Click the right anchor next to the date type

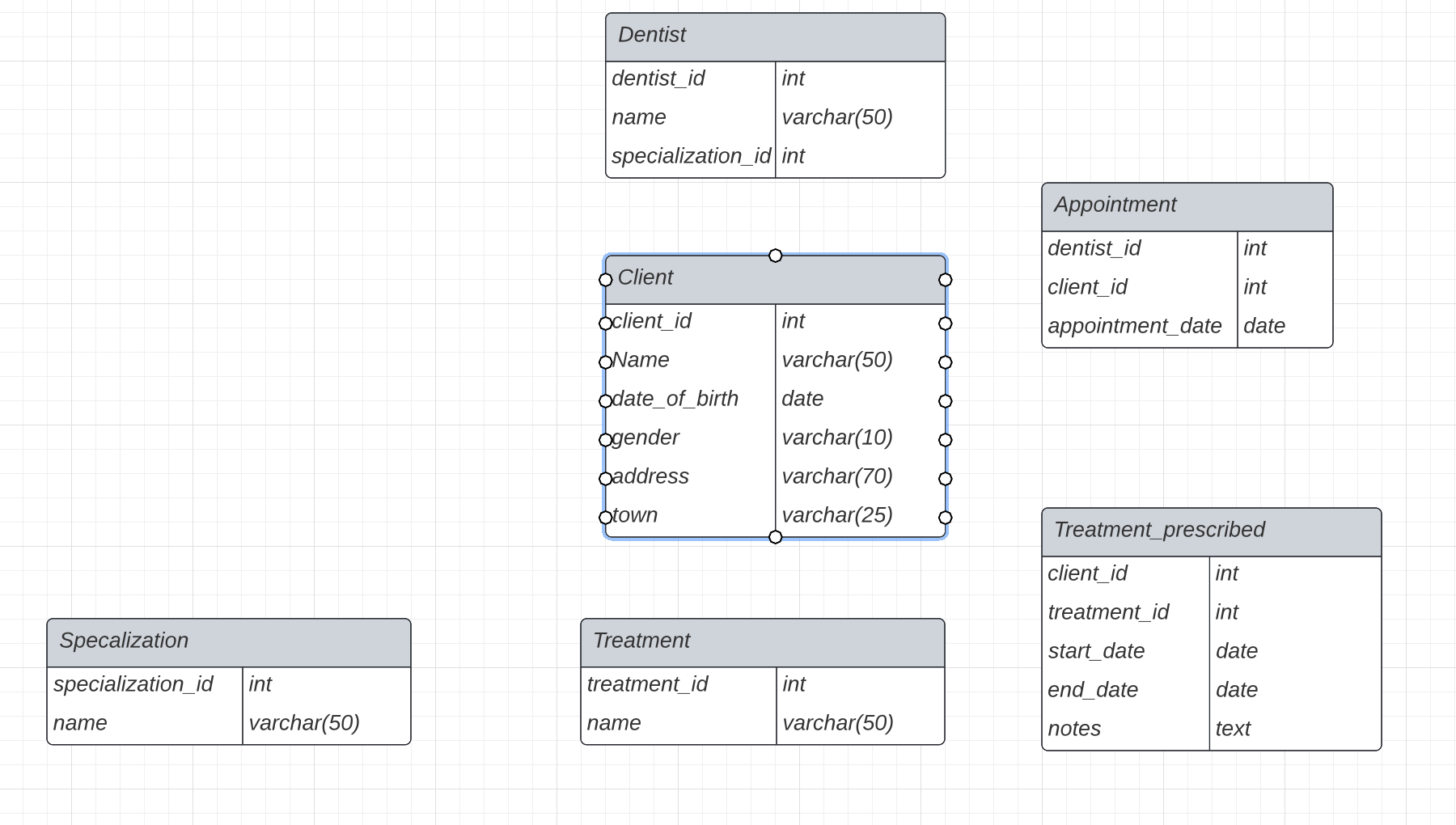[946, 400]
